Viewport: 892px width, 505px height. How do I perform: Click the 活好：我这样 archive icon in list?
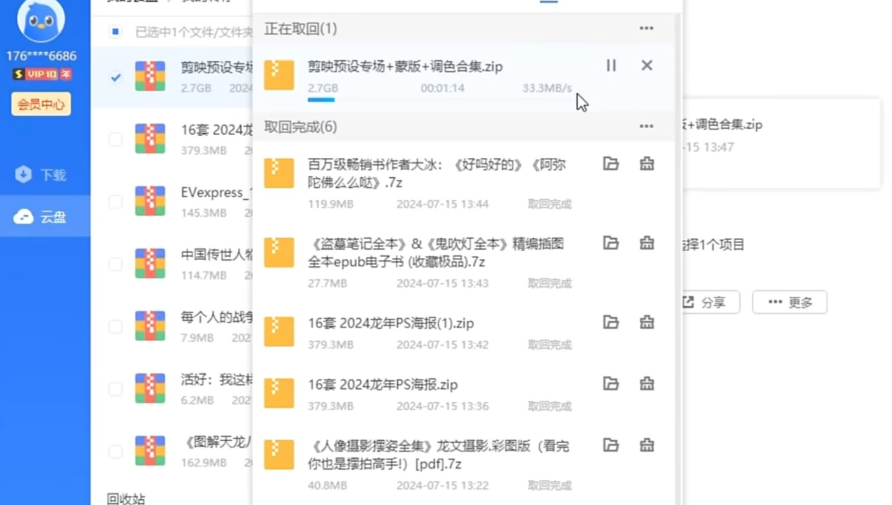click(x=150, y=389)
